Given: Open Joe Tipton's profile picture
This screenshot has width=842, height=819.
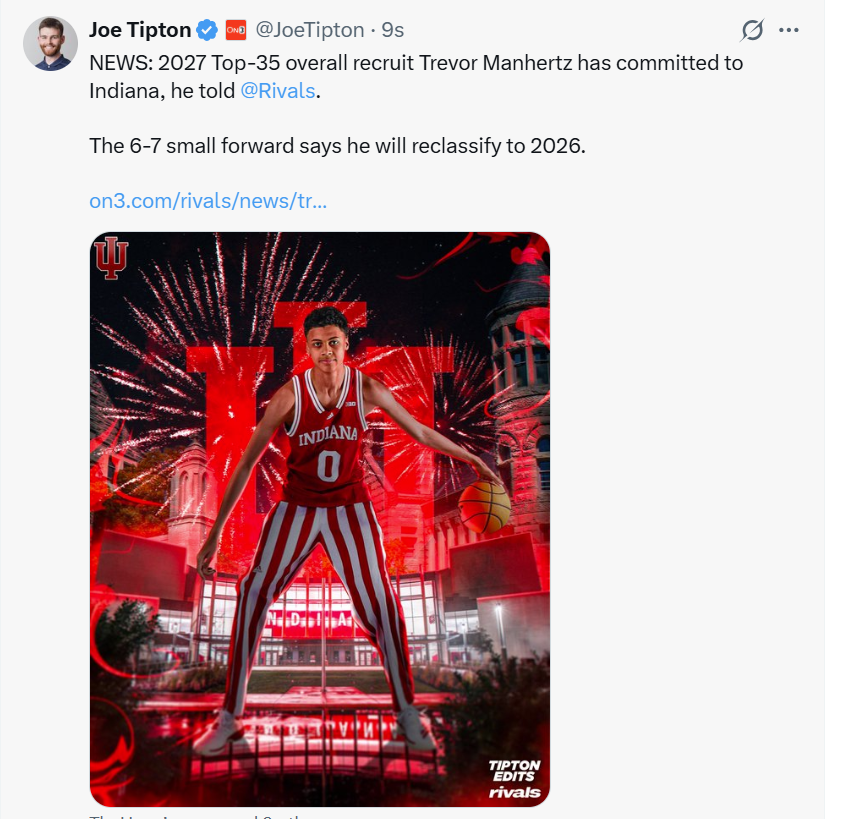Looking at the screenshot, I should pos(50,43).
